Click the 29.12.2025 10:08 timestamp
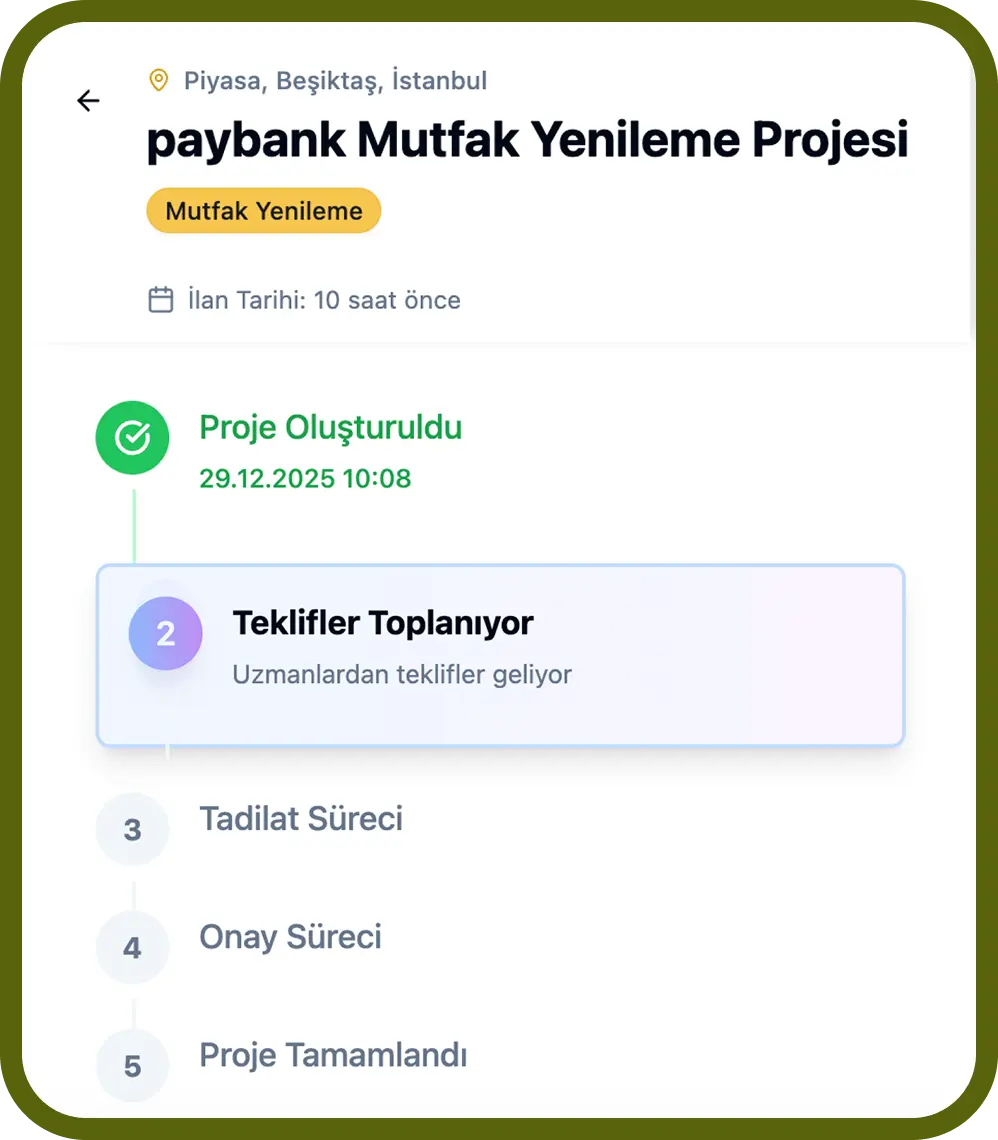 tap(305, 478)
